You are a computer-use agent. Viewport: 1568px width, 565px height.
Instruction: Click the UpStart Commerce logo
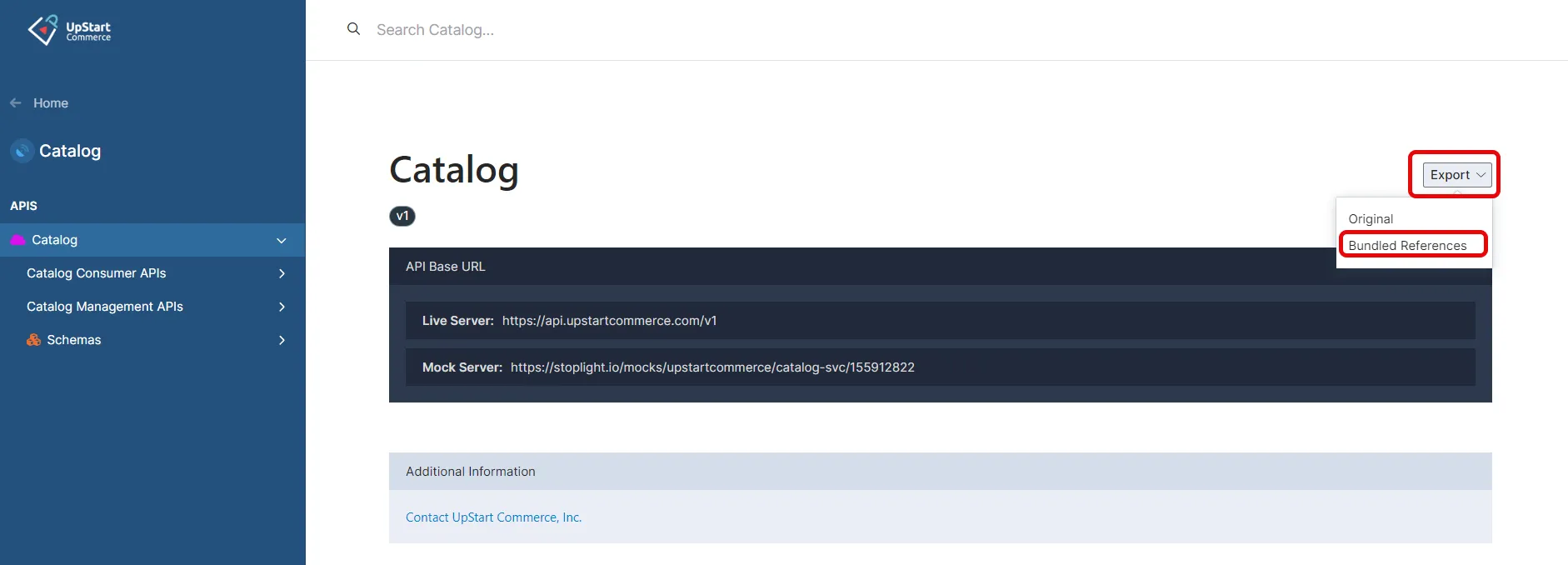coord(69,30)
